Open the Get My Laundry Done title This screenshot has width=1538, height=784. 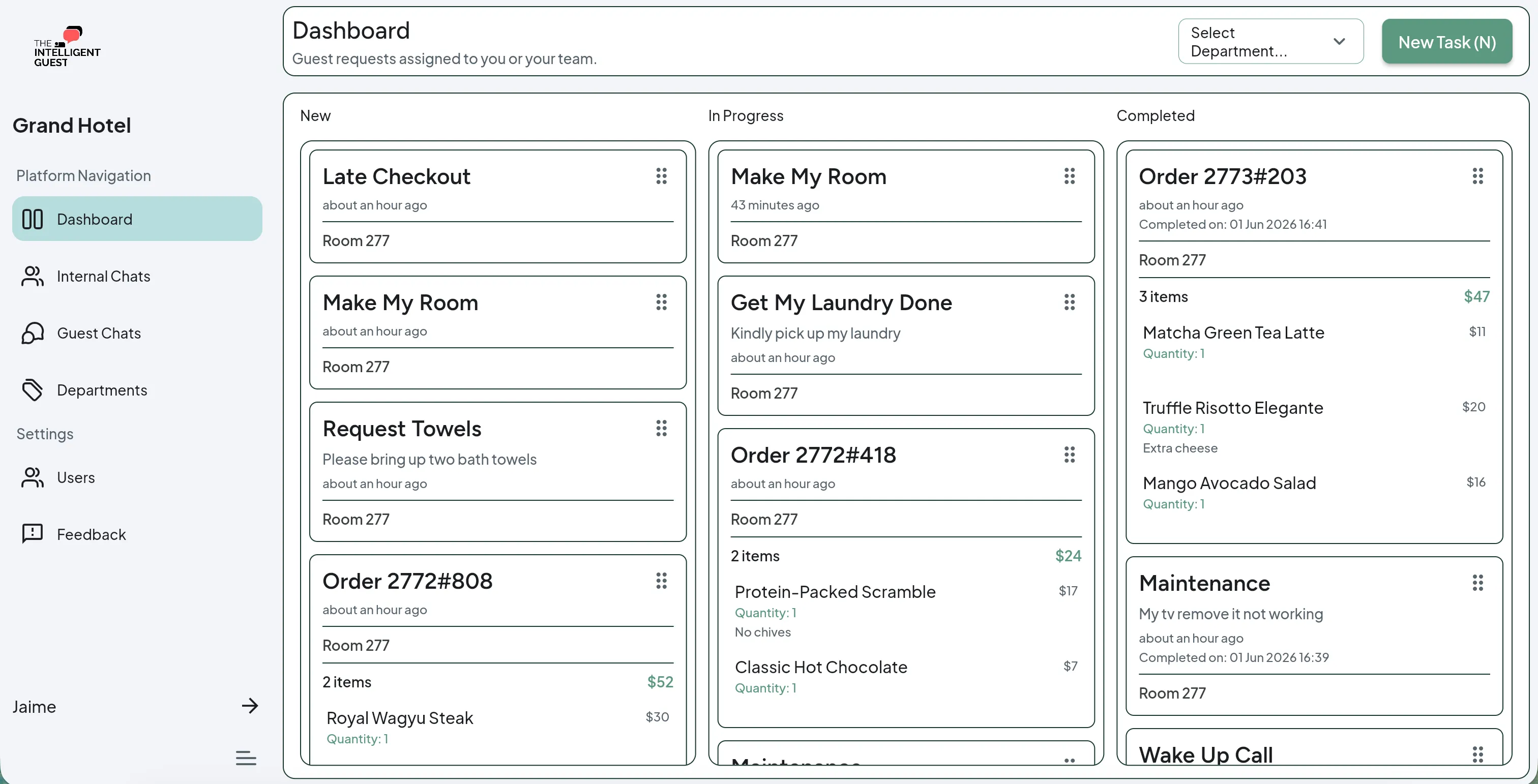tap(841, 303)
